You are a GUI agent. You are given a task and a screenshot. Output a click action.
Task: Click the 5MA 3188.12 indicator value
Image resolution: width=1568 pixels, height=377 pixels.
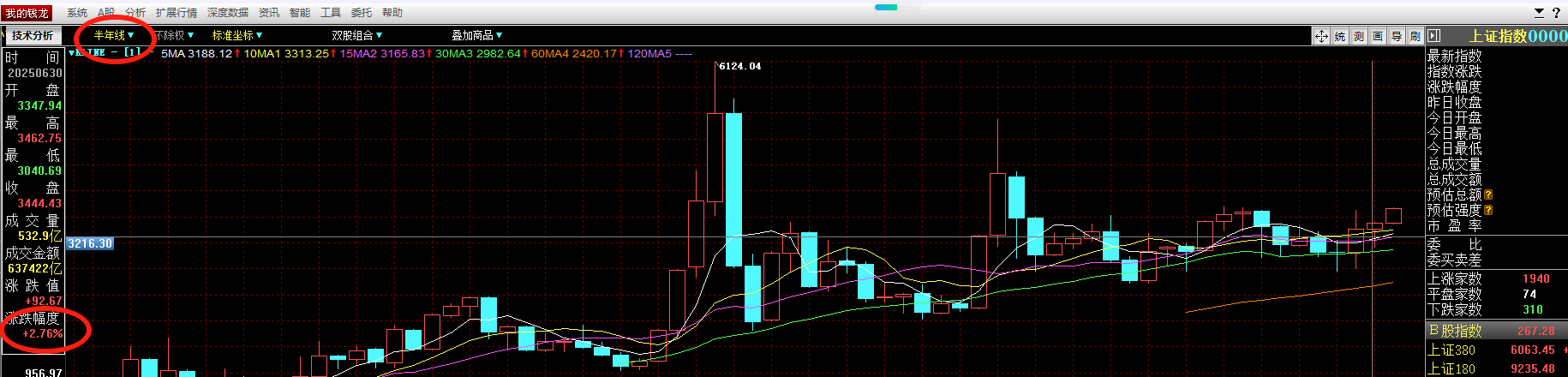coord(196,53)
